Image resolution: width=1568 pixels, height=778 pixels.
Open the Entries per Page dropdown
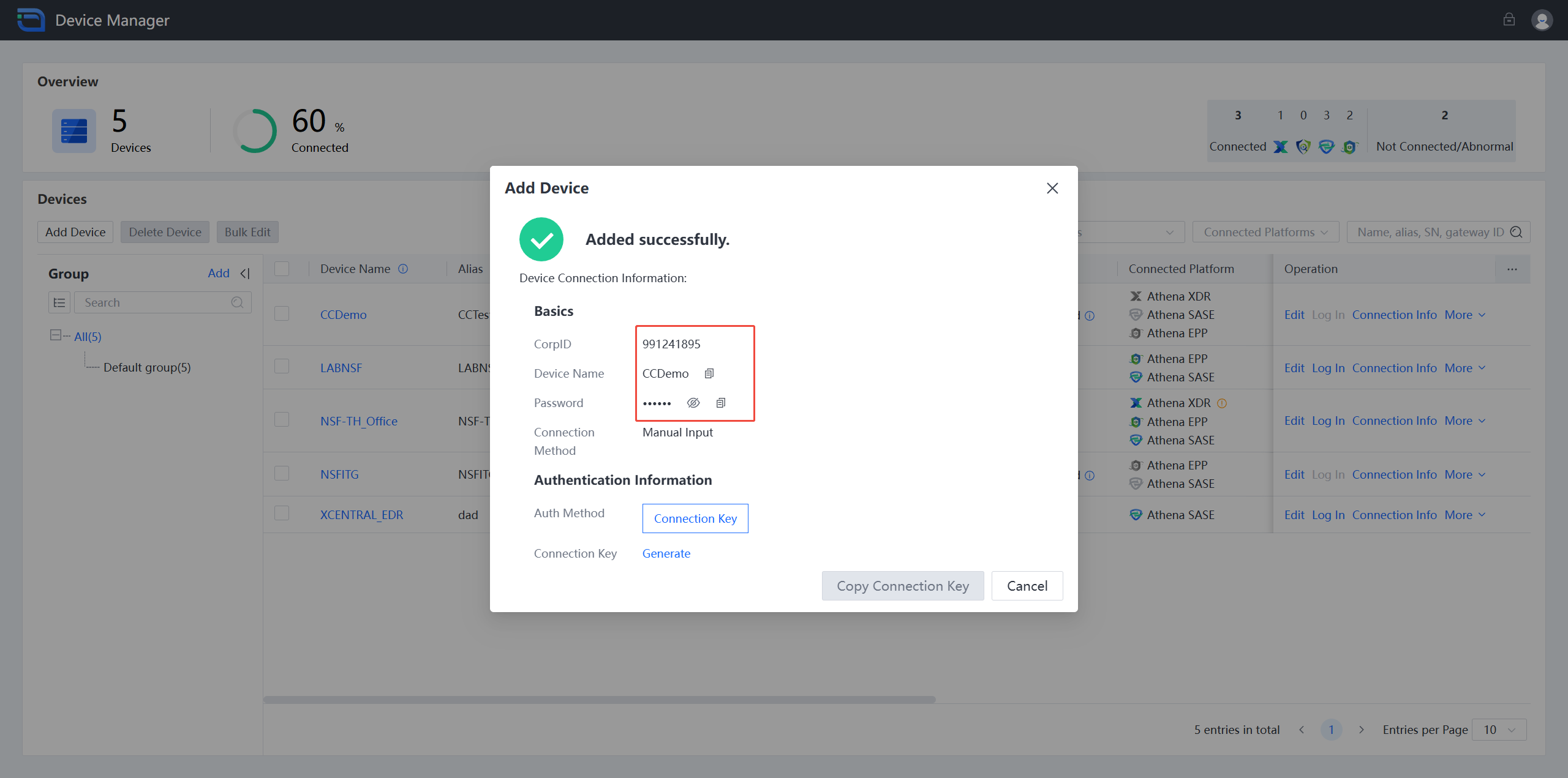pyautogui.click(x=1499, y=729)
